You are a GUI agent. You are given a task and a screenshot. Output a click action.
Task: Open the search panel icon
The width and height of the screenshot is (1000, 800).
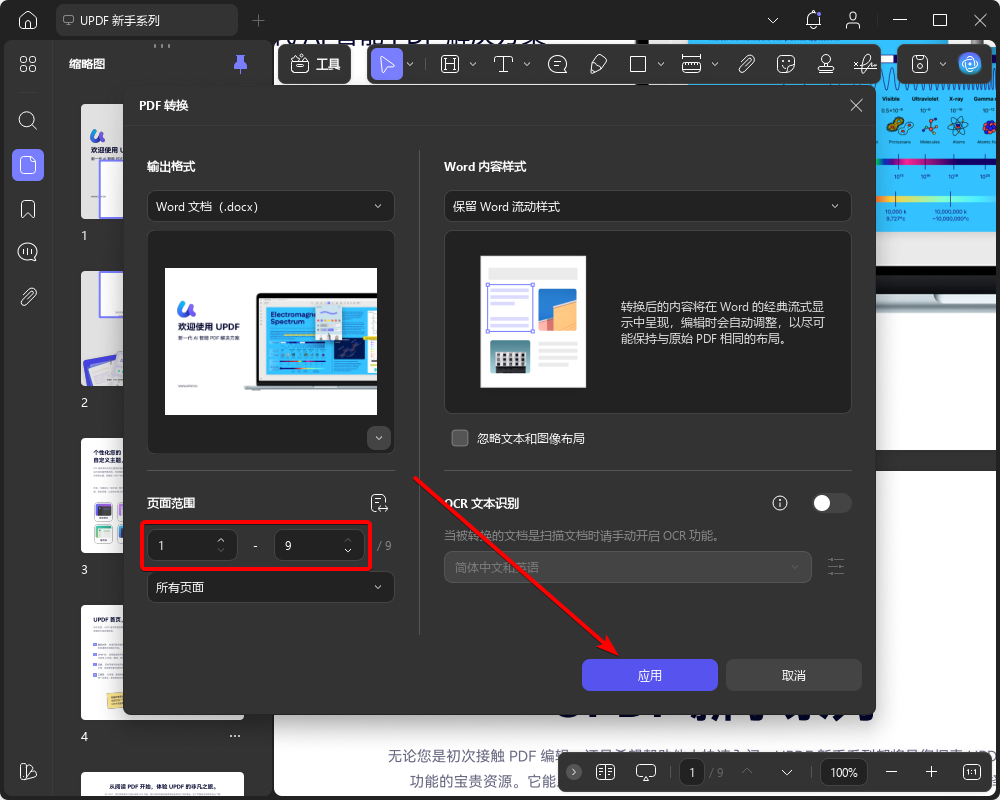27,121
